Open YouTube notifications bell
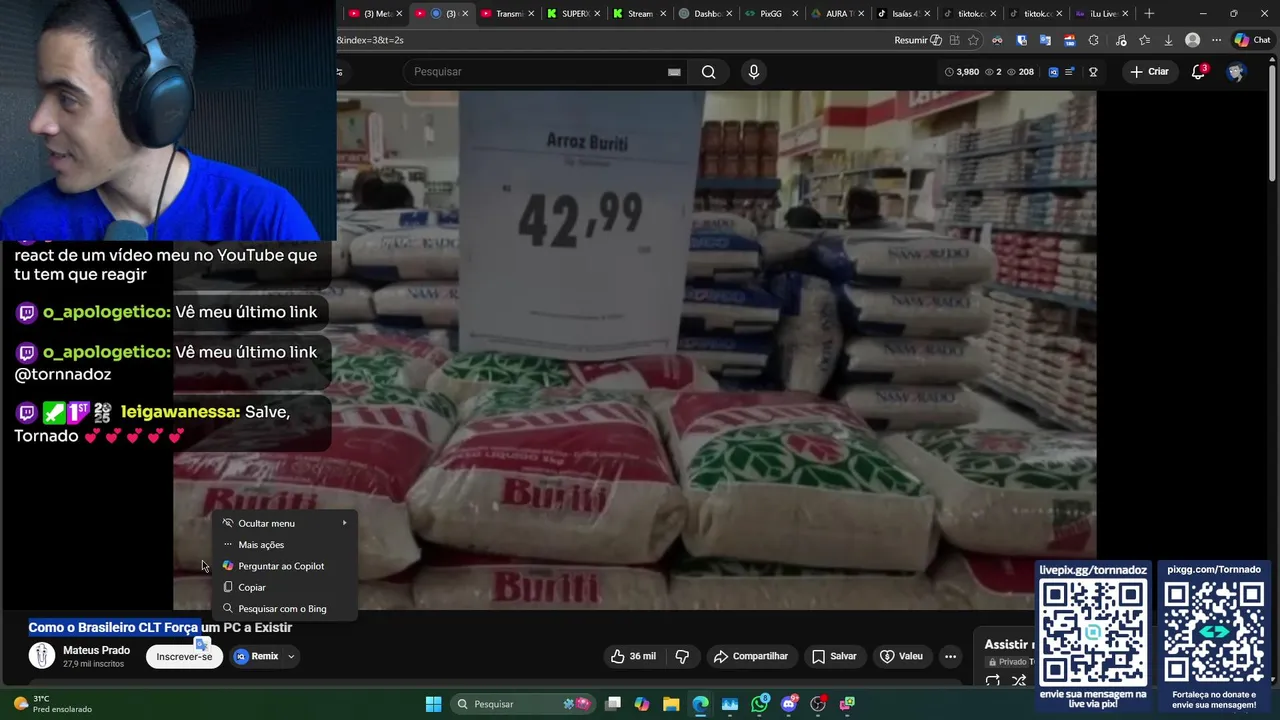 click(1198, 72)
